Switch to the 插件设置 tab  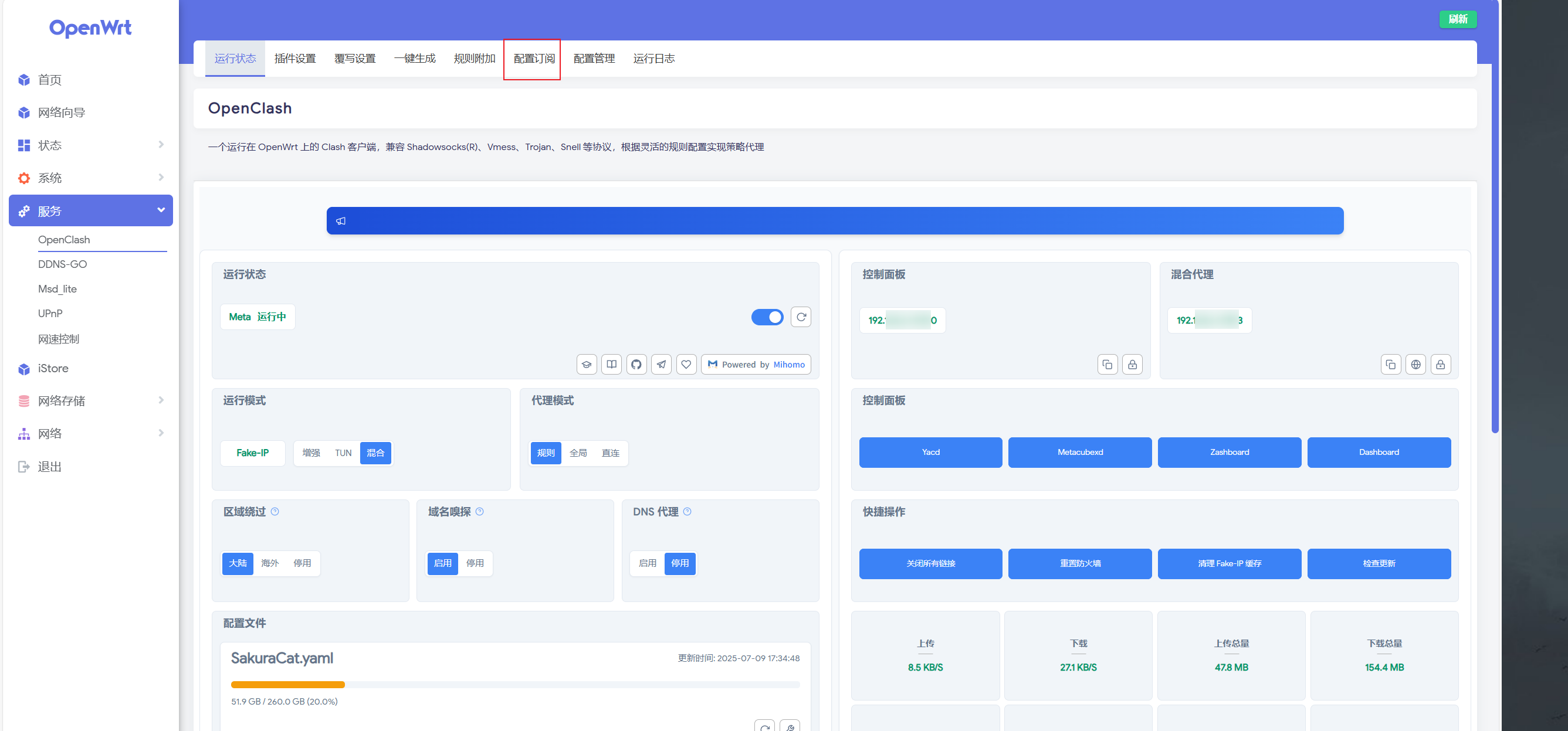coord(294,59)
